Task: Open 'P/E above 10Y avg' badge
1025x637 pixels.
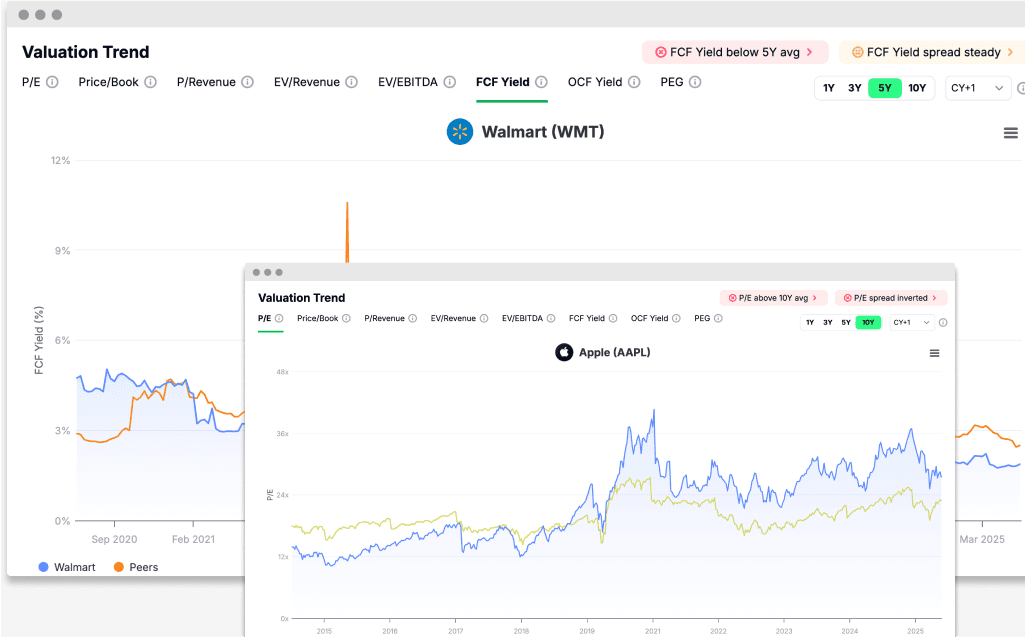Action: coord(773,298)
